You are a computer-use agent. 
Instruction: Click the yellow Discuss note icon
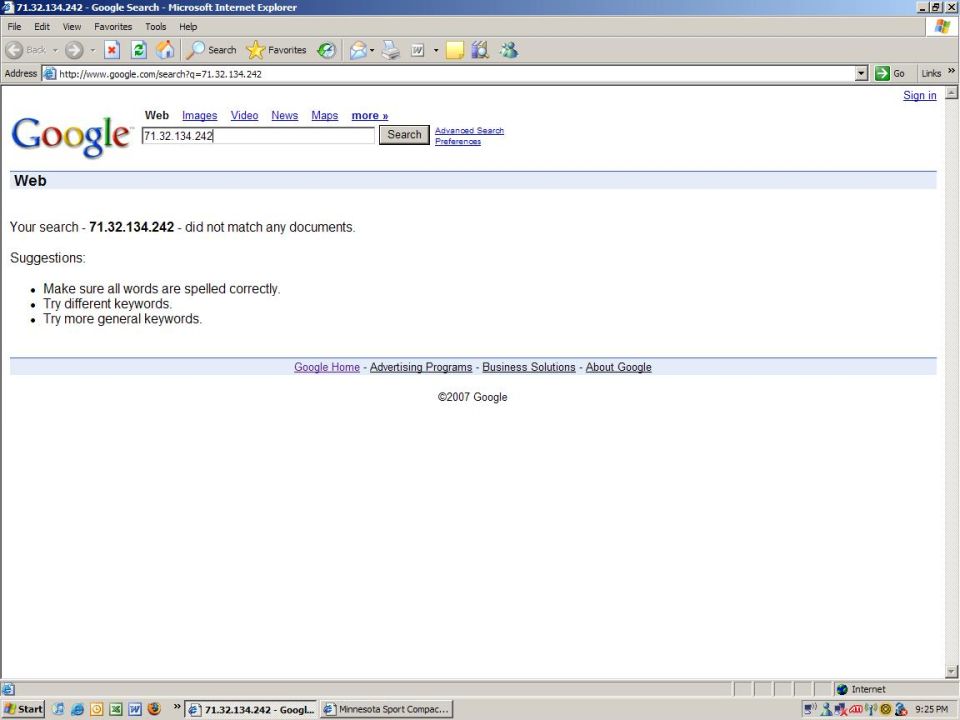(455, 50)
